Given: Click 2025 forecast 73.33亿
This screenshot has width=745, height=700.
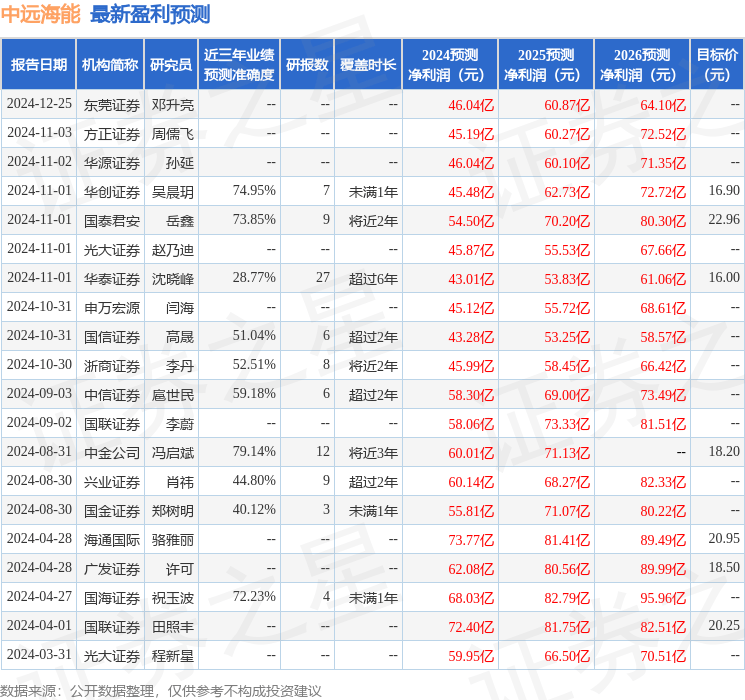Looking at the screenshot, I should coord(567,424).
